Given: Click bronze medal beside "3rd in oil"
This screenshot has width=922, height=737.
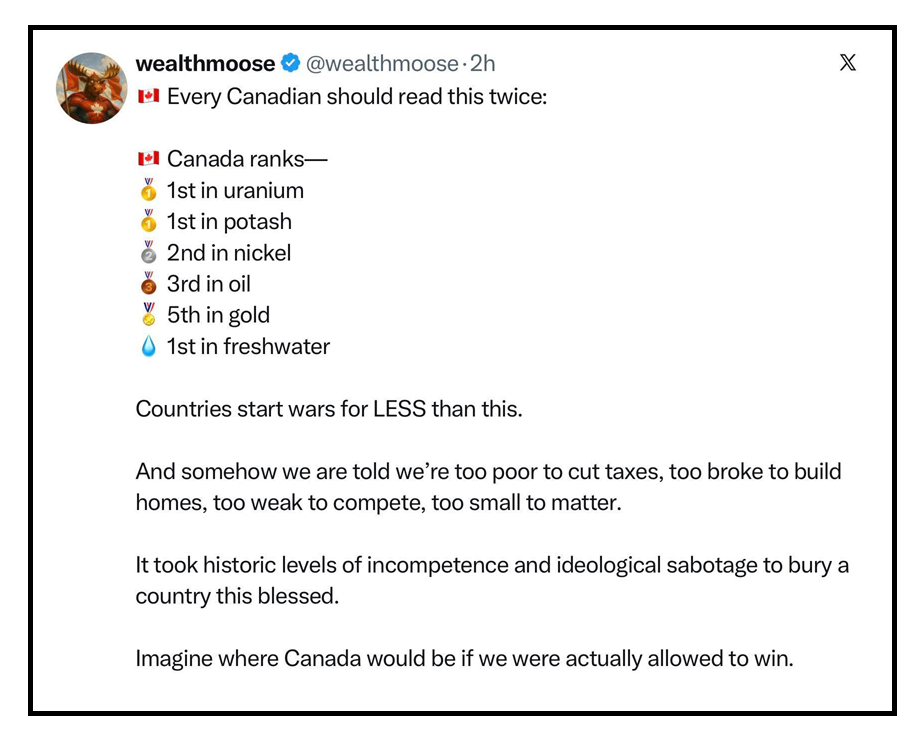Looking at the screenshot, I should (149, 284).
